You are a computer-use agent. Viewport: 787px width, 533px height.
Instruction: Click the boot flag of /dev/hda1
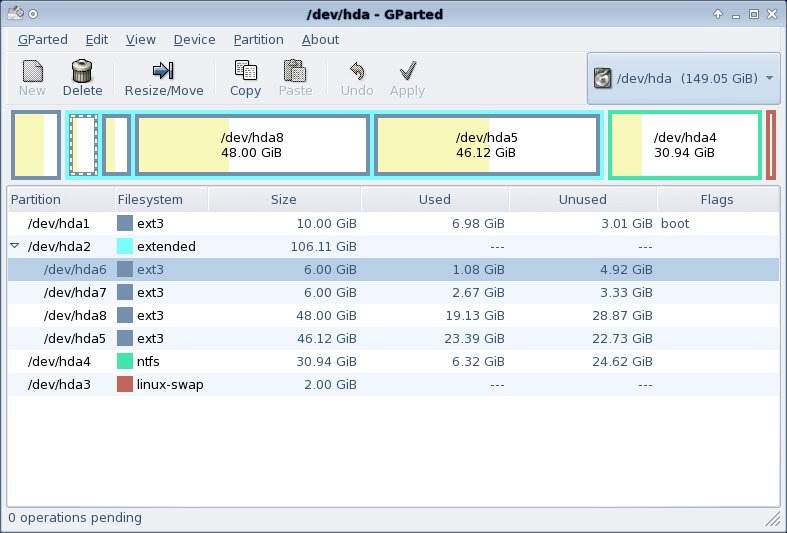point(675,223)
